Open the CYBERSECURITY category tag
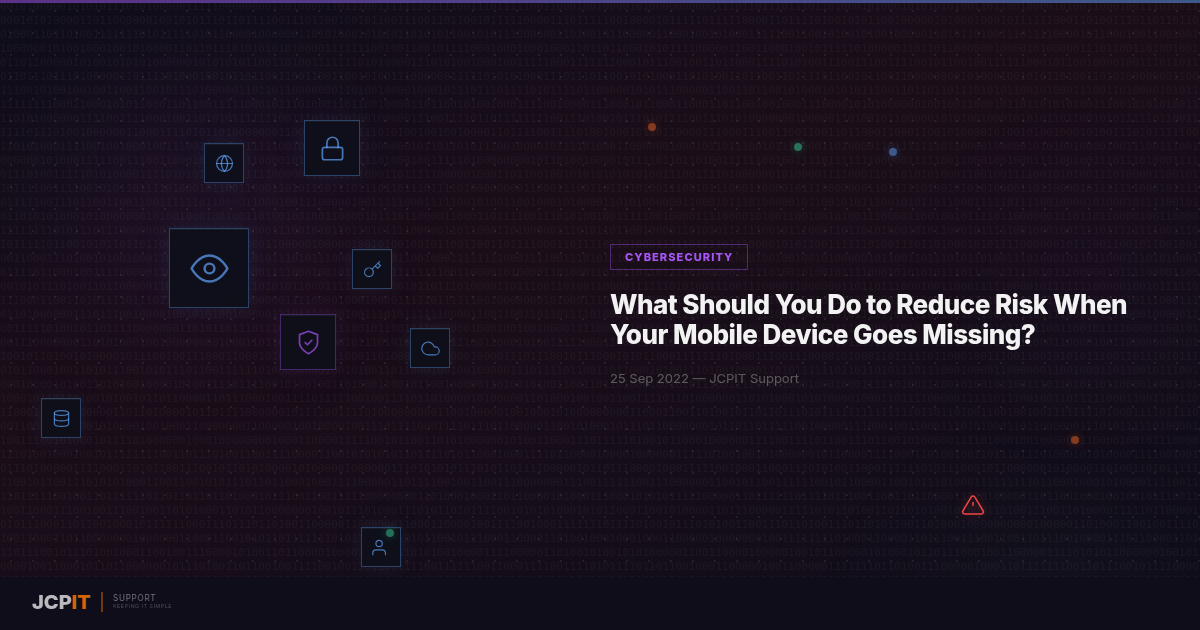Screen dimensions: 1200x630 click(678, 257)
